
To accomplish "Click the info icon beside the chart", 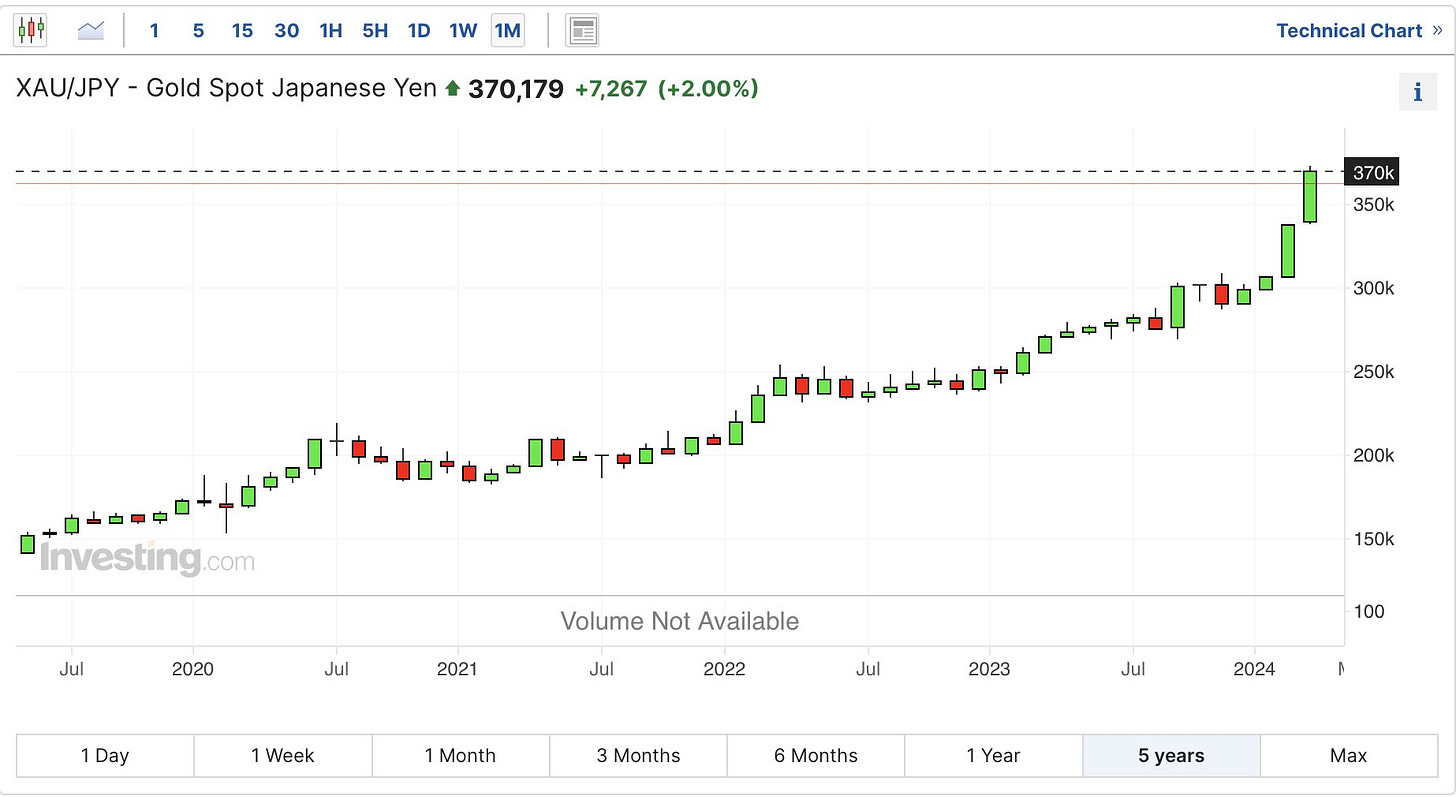I will click(x=1417, y=93).
